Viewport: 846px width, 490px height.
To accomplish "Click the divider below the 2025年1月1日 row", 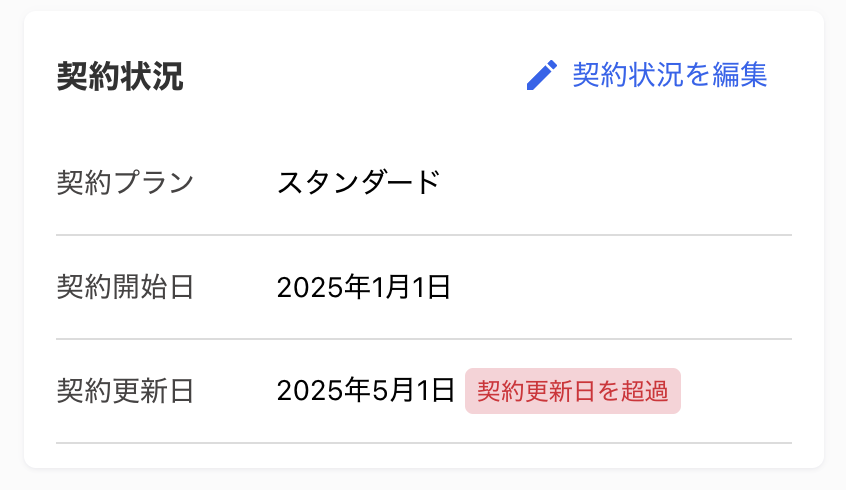I will click(424, 339).
